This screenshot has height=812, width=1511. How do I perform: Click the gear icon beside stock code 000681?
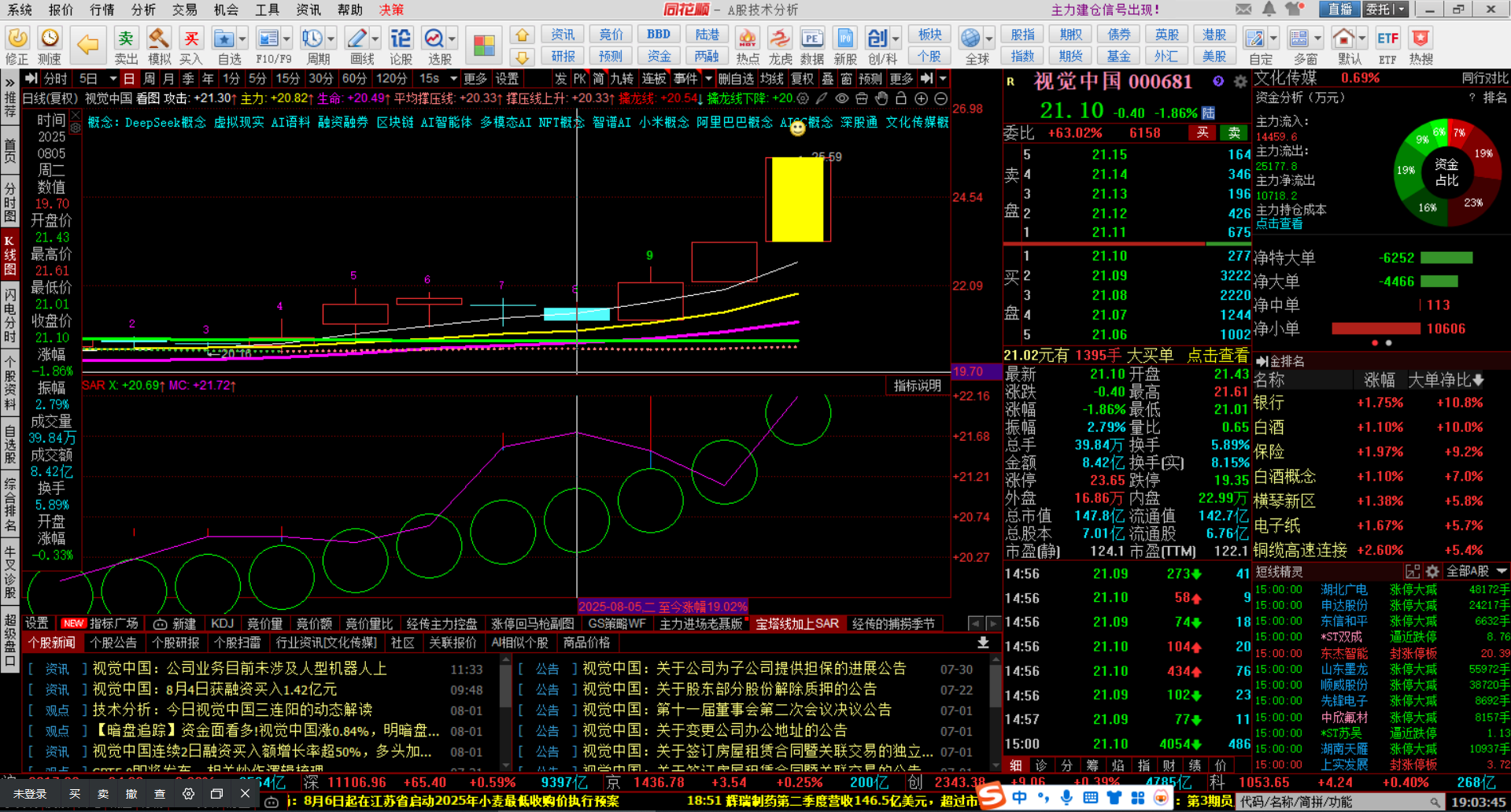click(1240, 82)
